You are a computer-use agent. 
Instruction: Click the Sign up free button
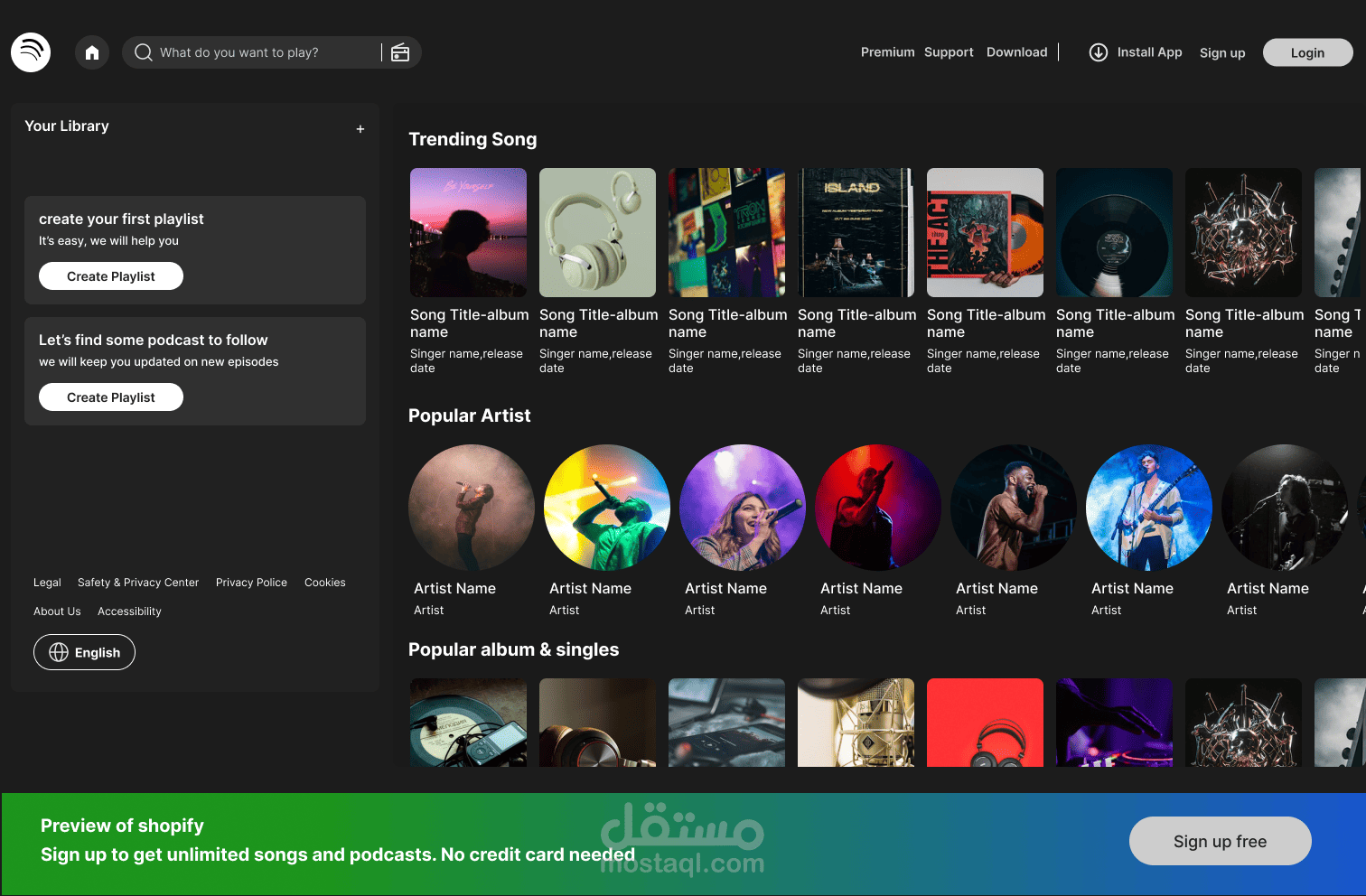point(1220,841)
